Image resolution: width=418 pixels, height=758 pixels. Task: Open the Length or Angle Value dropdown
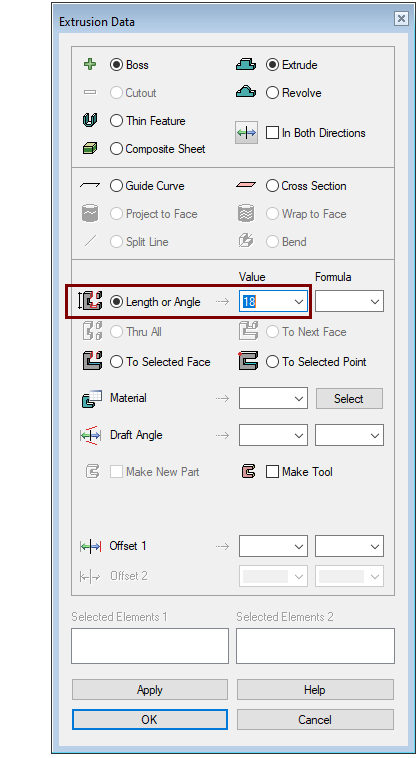pos(299,302)
